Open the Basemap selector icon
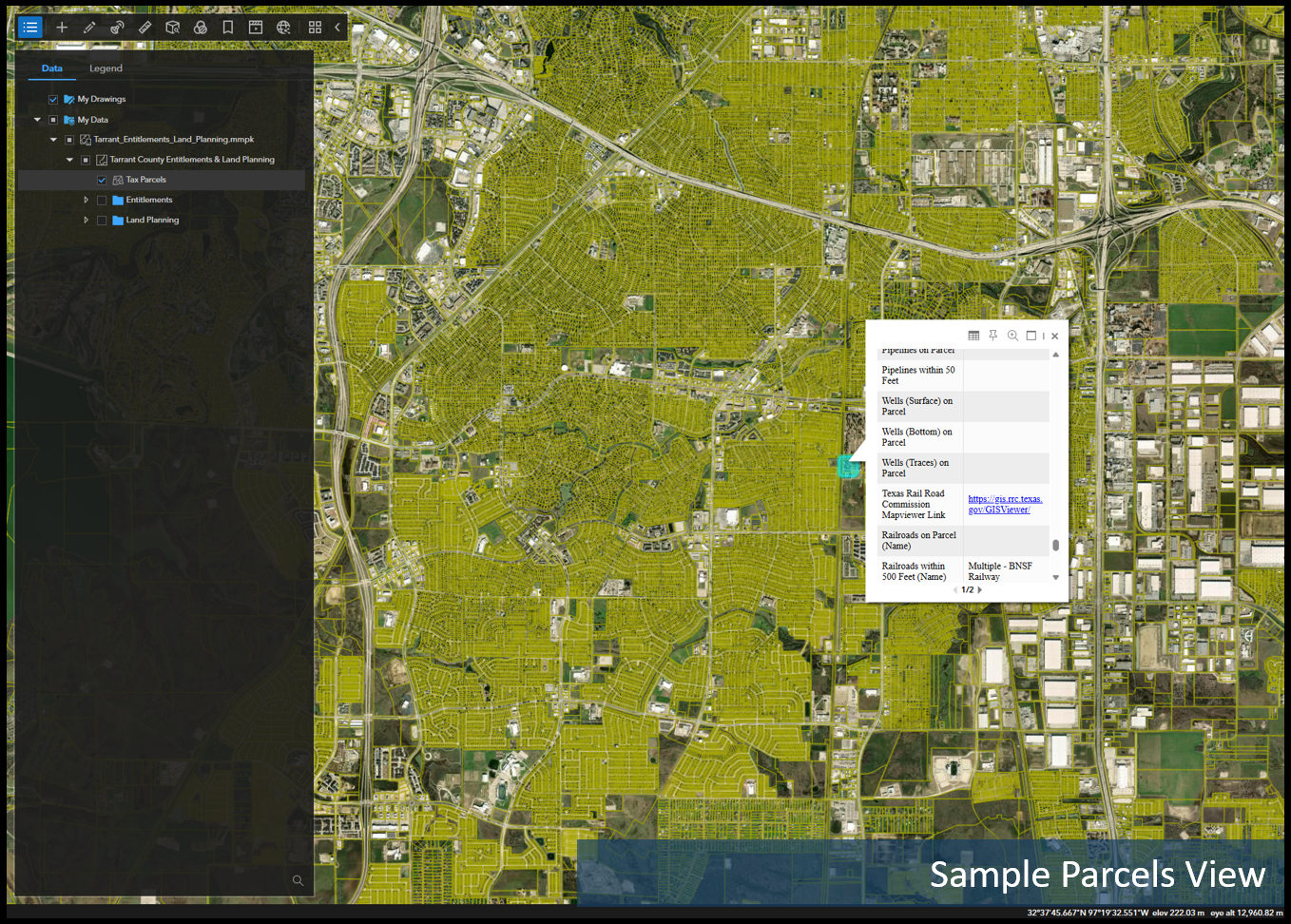 [x=202, y=27]
